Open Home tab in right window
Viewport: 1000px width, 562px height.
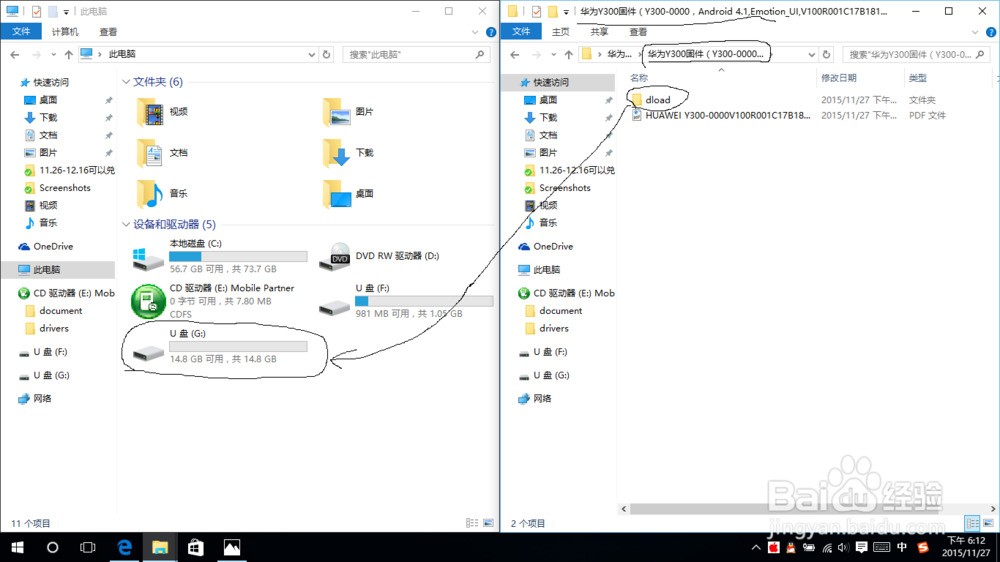pyautogui.click(x=561, y=32)
